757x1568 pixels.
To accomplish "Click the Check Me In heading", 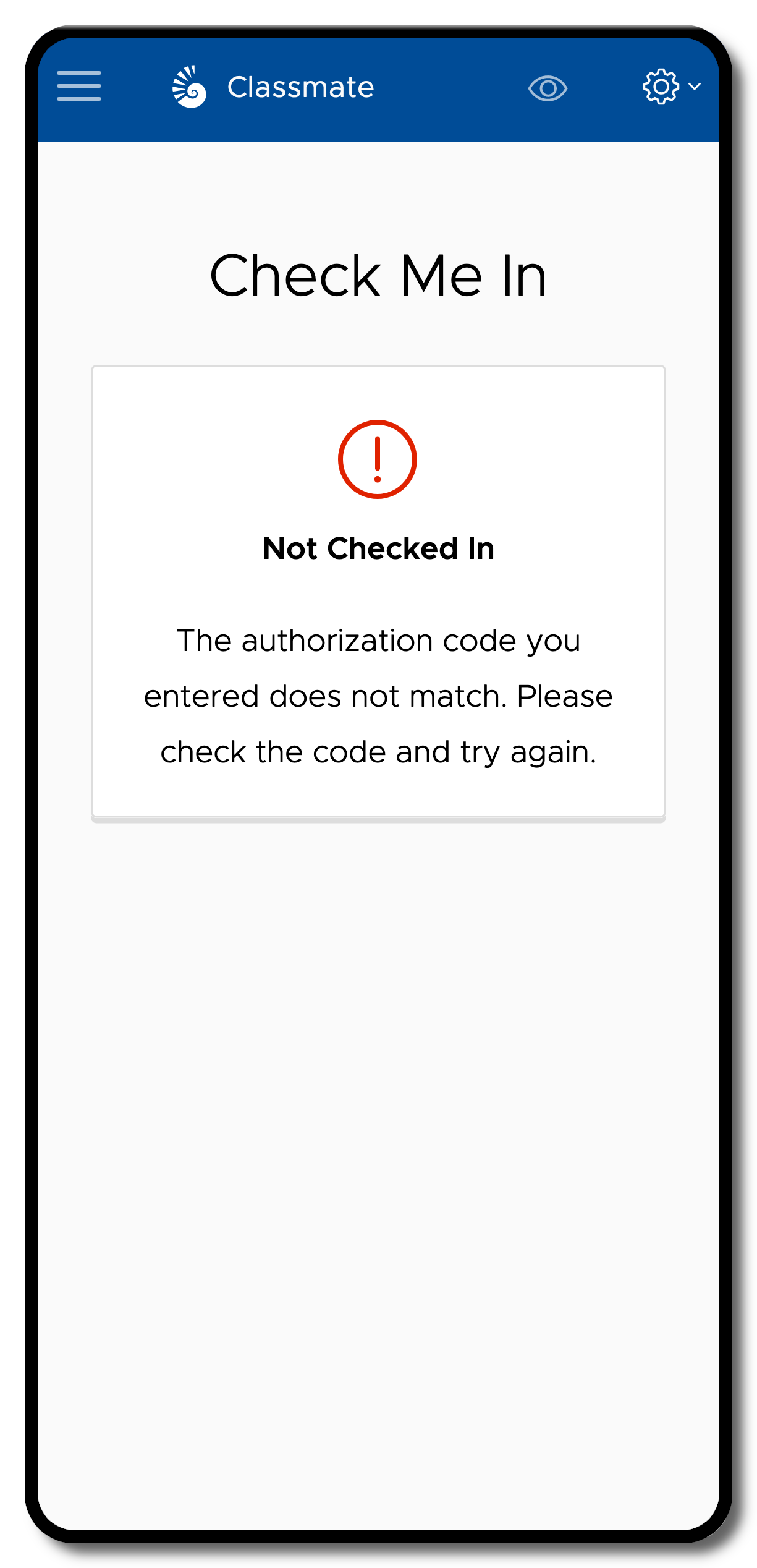I will coord(378,276).
